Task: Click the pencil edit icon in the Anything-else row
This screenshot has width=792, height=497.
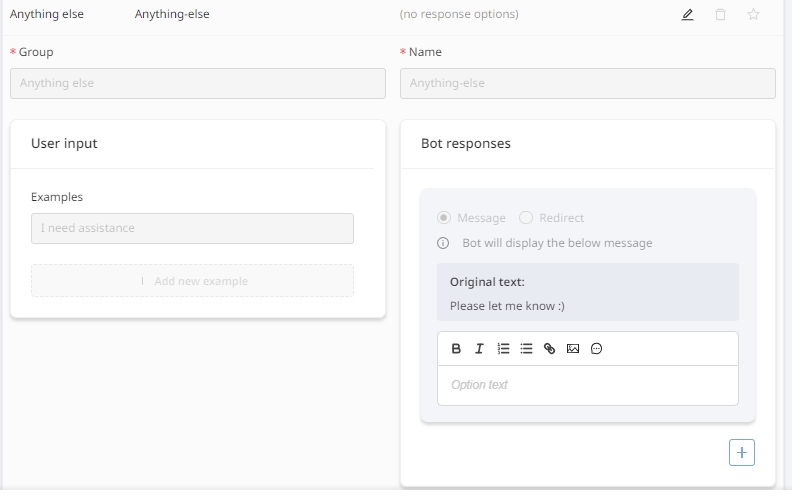Action: pyautogui.click(x=687, y=15)
